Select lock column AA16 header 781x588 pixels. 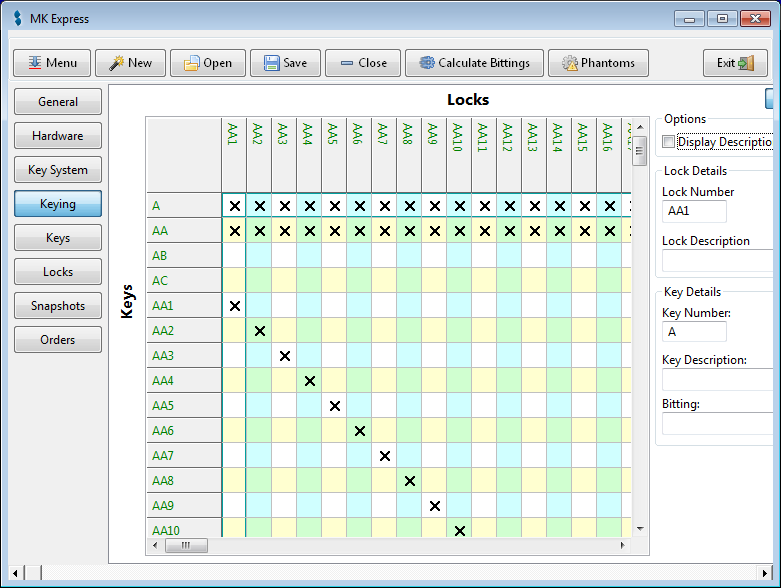(x=610, y=155)
